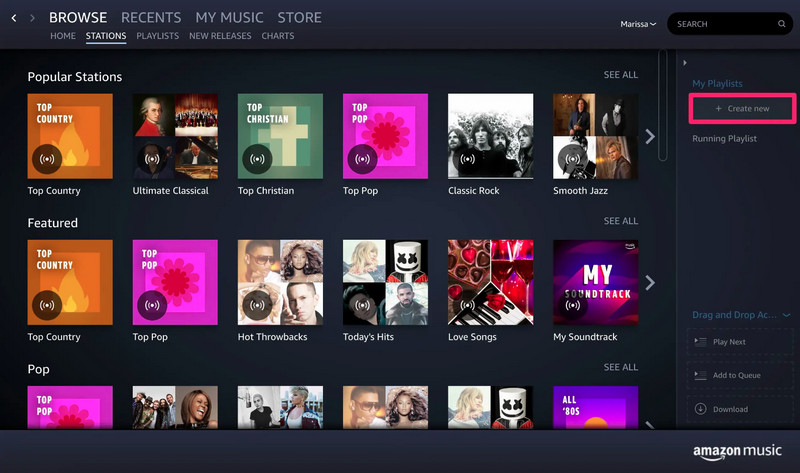This screenshot has width=800, height=473.
Task: Play the Ultimate Classical station
Action: [x=152, y=159]
